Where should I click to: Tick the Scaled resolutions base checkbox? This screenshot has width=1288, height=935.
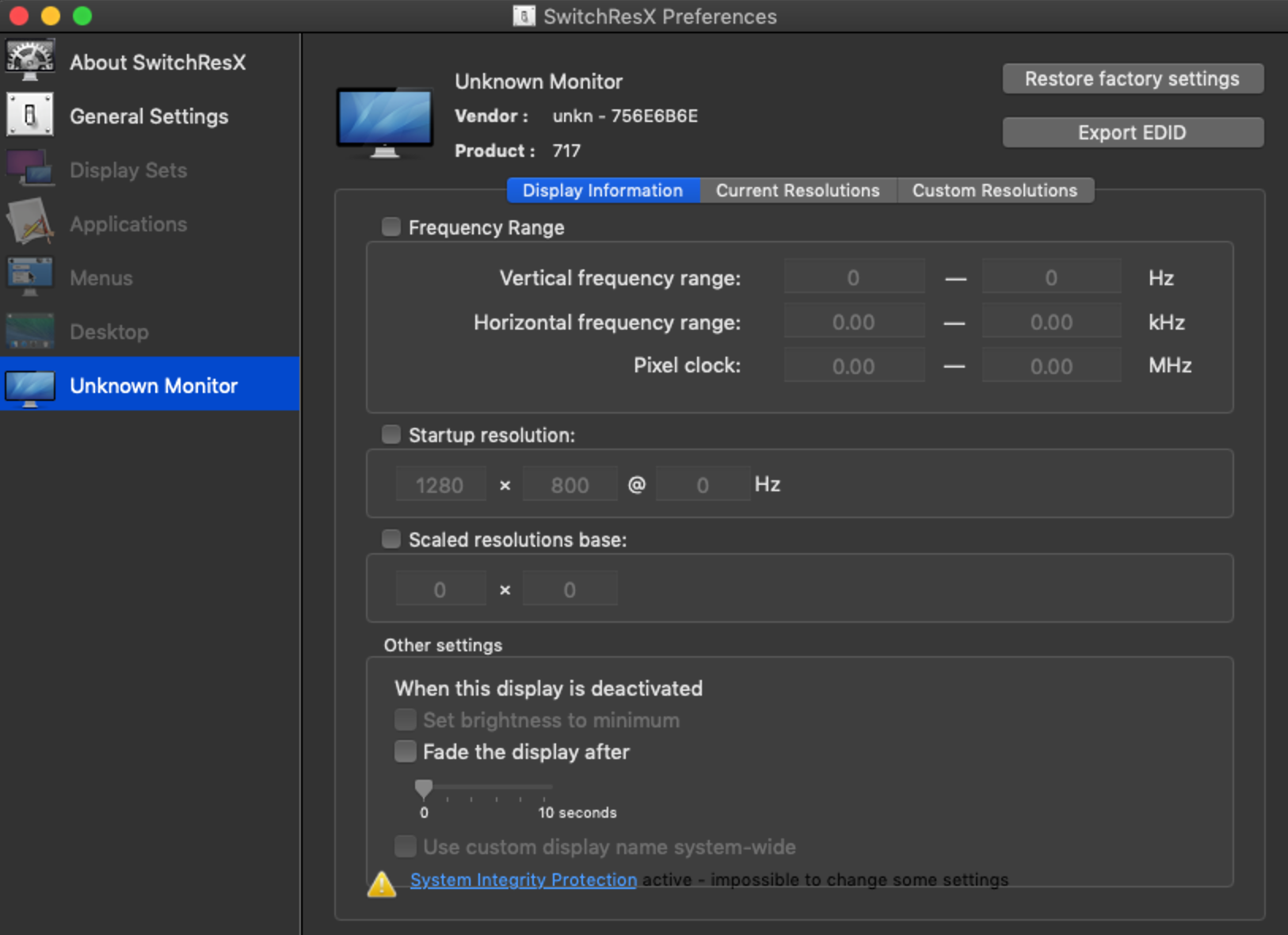[x=391, y=539]
